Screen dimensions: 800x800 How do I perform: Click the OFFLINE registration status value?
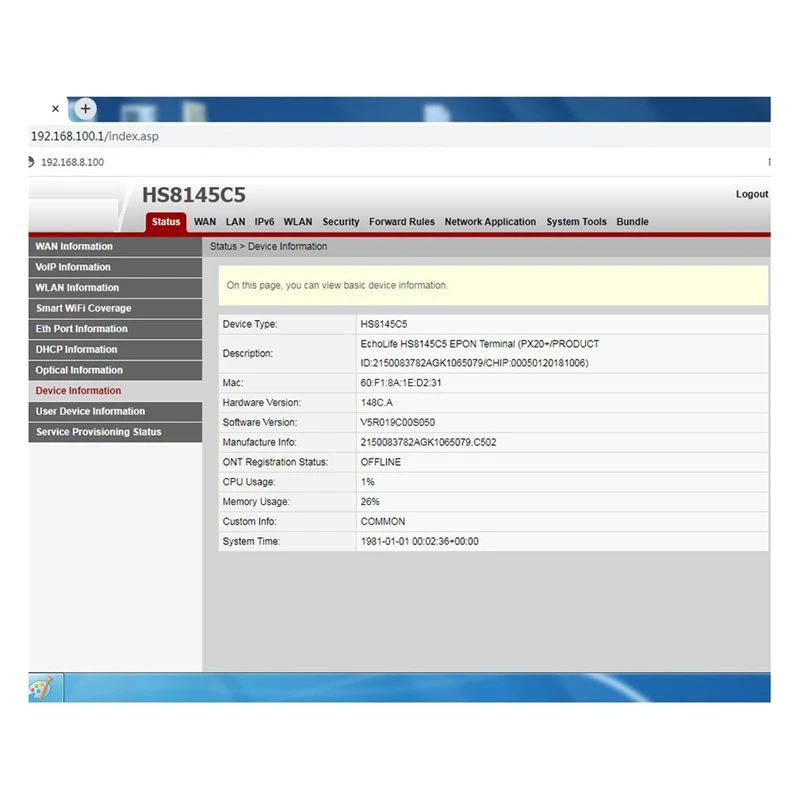pyautogui.click(x=381, y=462)
